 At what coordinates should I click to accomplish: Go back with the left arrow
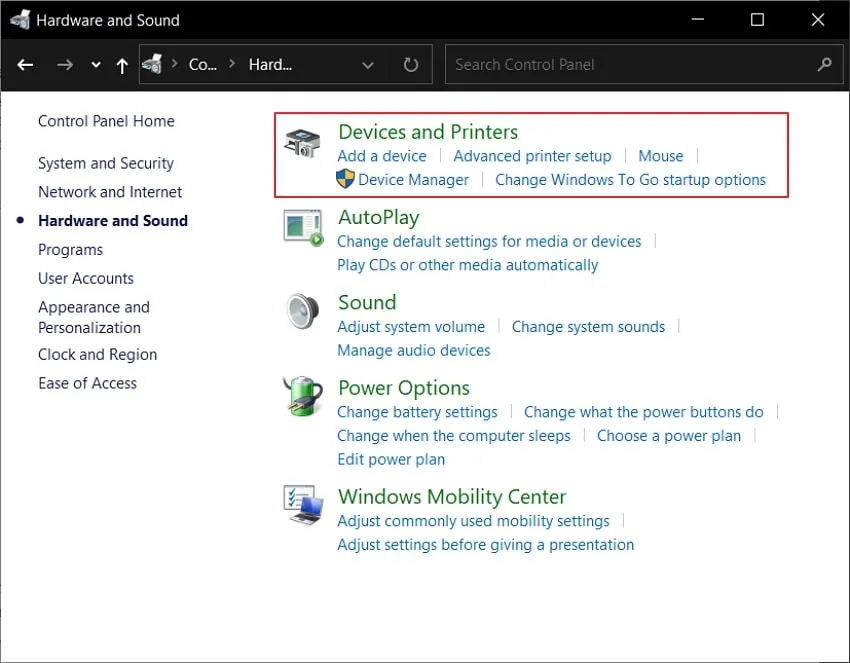[x=25, y=65]
